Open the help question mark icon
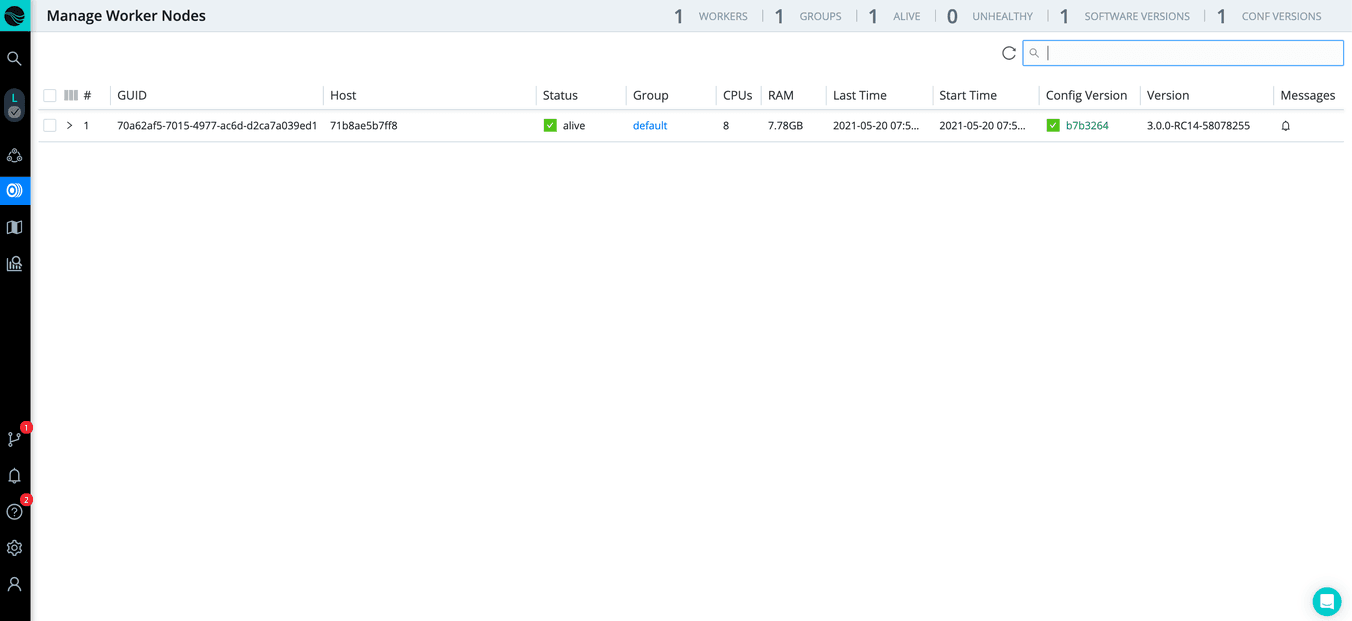 [x=15, y=512]
